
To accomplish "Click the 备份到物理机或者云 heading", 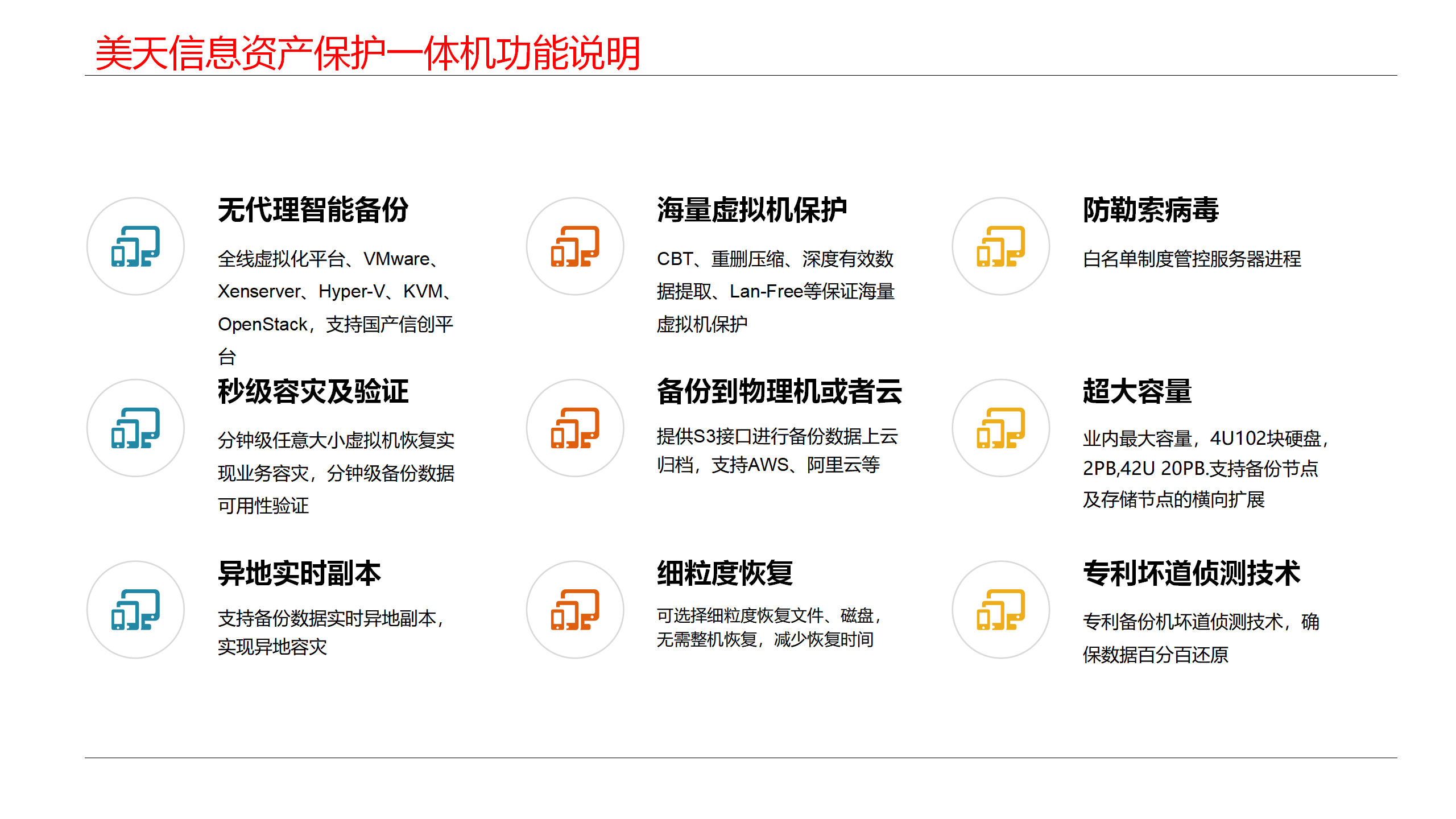I will (x=779, y=391).
